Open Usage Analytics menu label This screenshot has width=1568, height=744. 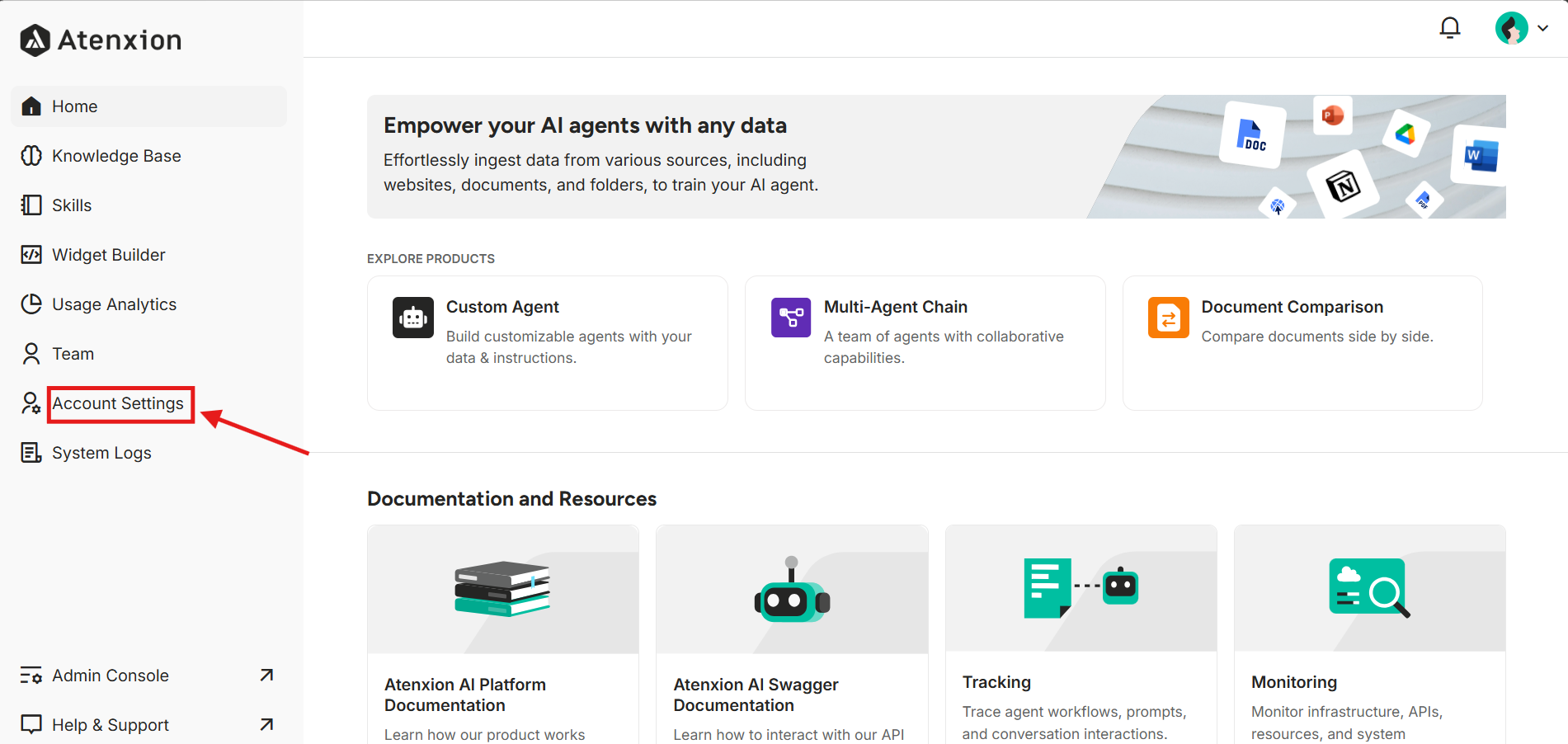point(115,304)
